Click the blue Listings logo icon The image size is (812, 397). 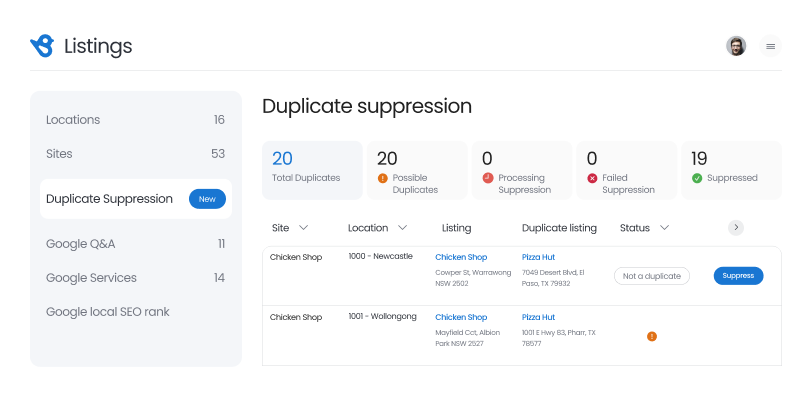pos(42,46)
